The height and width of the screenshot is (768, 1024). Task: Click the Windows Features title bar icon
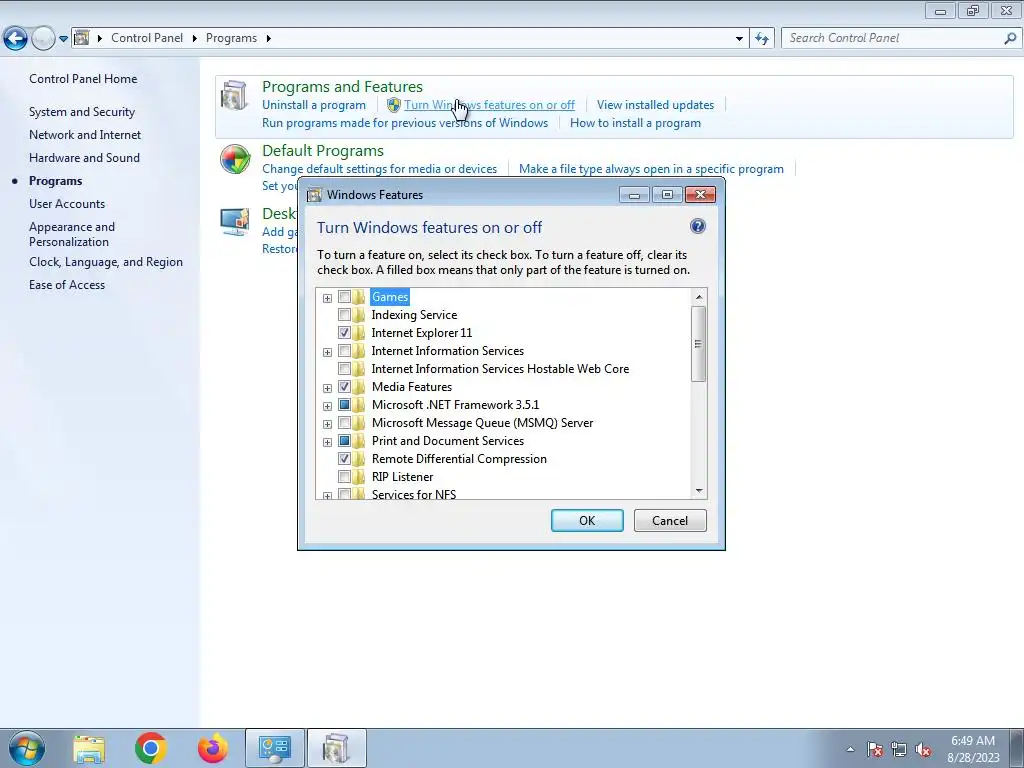314,195
